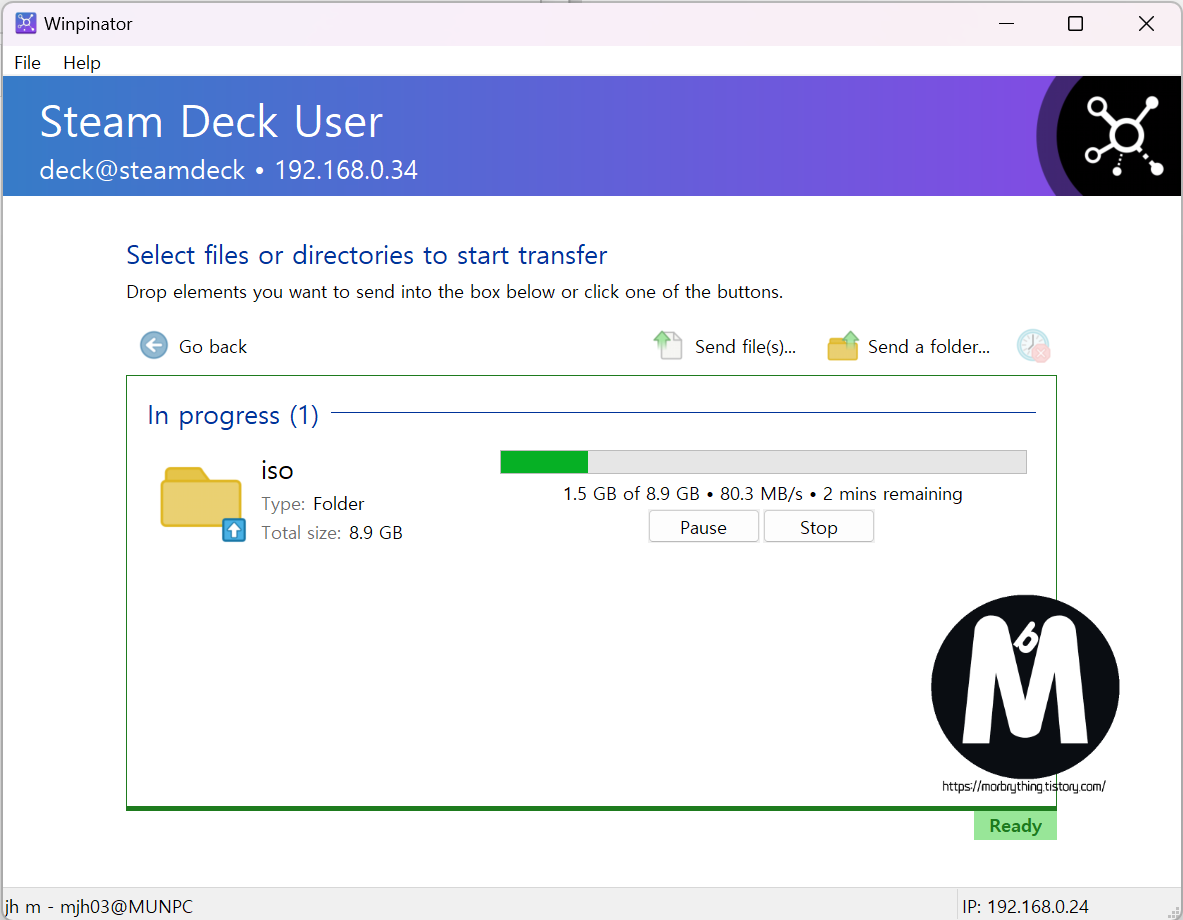Click the Go back label

(213, 346)
